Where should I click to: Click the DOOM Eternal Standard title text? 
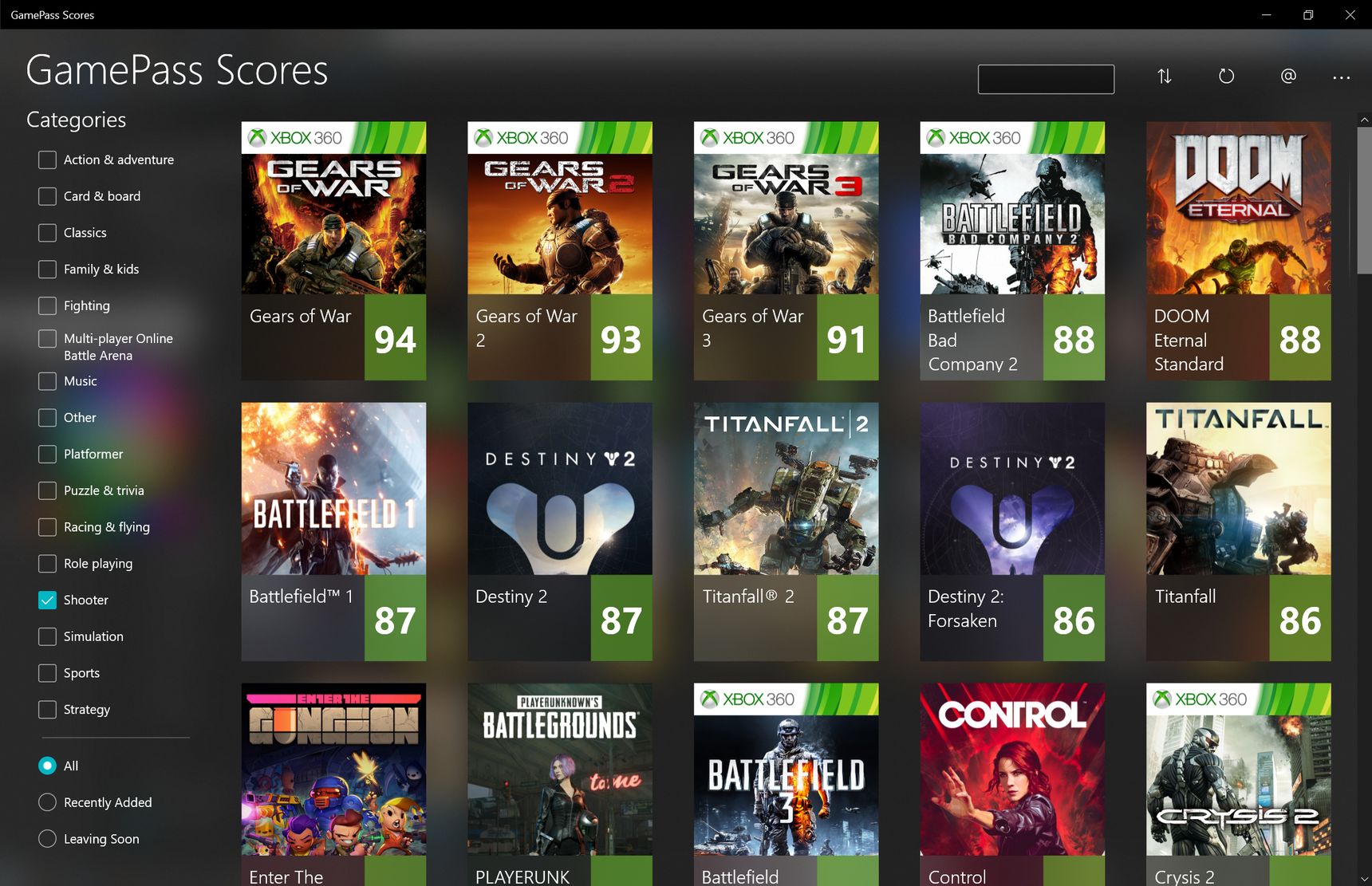(x=1189, y=341)
